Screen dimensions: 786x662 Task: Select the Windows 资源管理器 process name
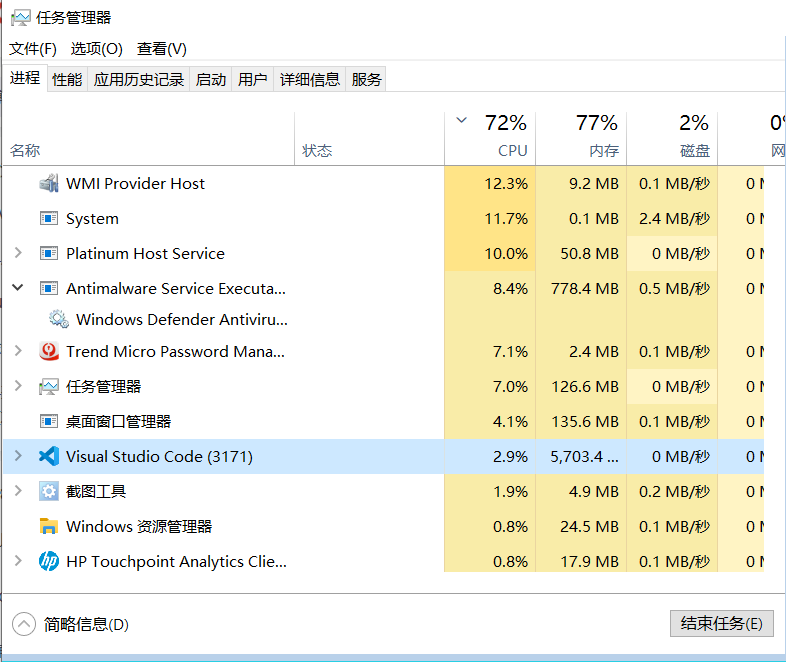point(139,526)
